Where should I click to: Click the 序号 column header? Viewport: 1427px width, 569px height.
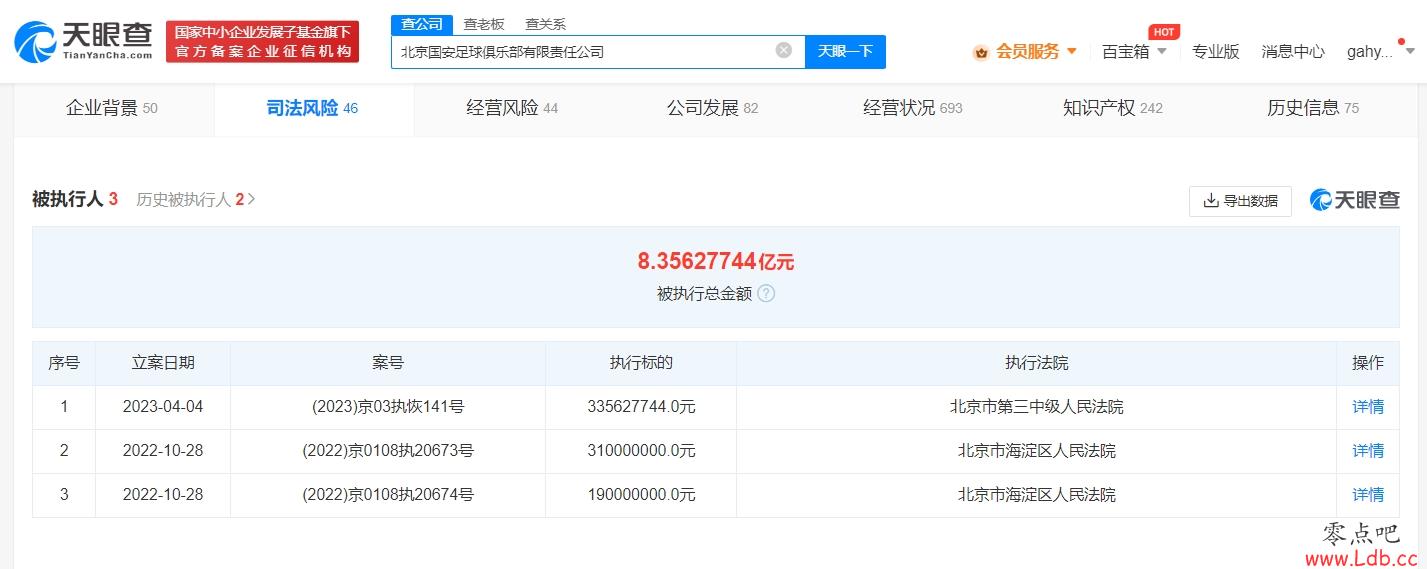click(64, 363)
